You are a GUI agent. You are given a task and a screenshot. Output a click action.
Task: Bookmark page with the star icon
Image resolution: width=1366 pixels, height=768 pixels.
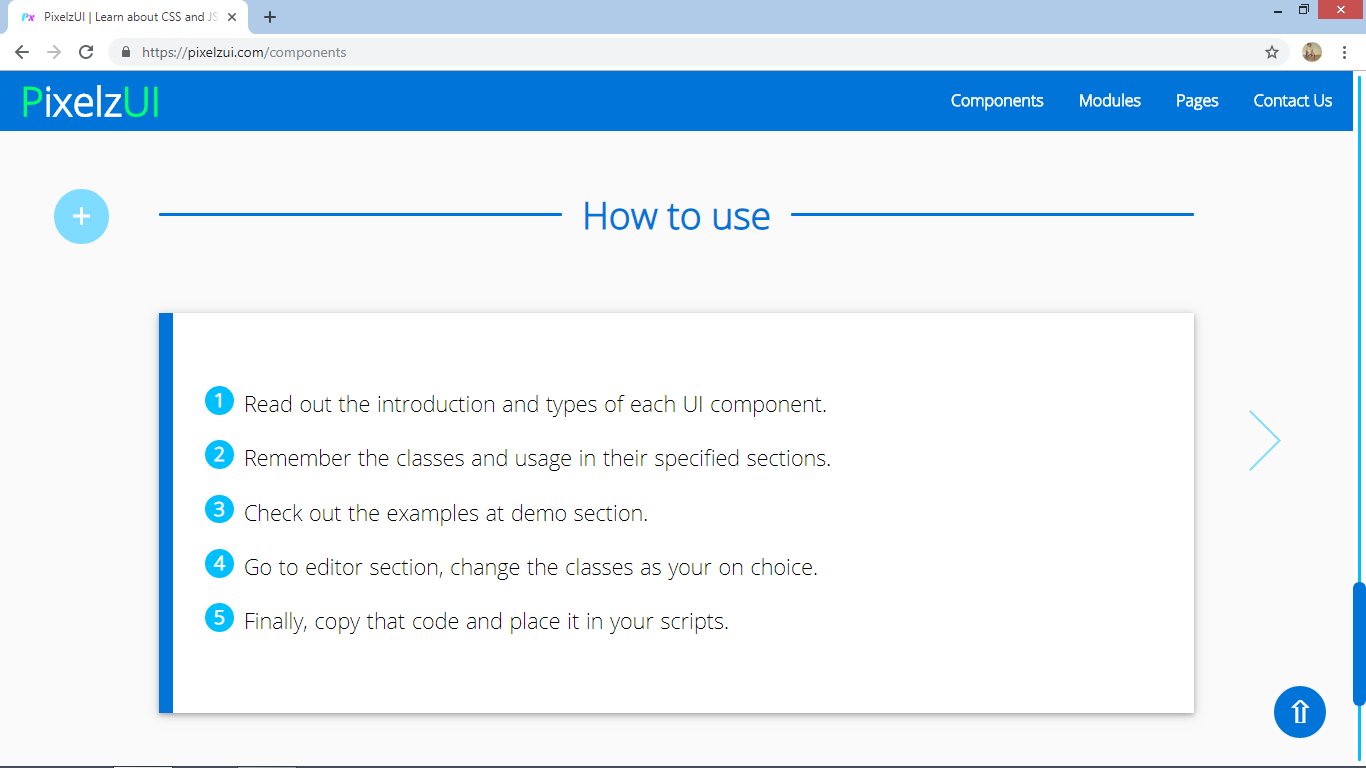(1272, 52)
